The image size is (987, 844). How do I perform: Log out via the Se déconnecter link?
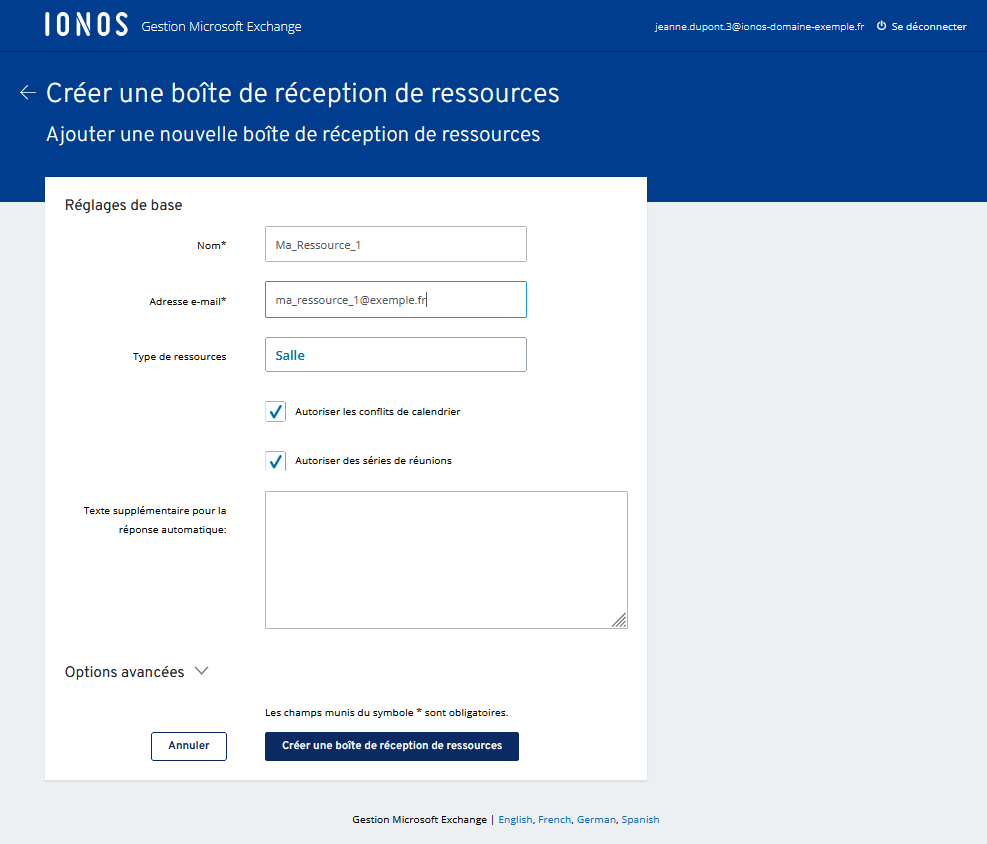(928, 27)
